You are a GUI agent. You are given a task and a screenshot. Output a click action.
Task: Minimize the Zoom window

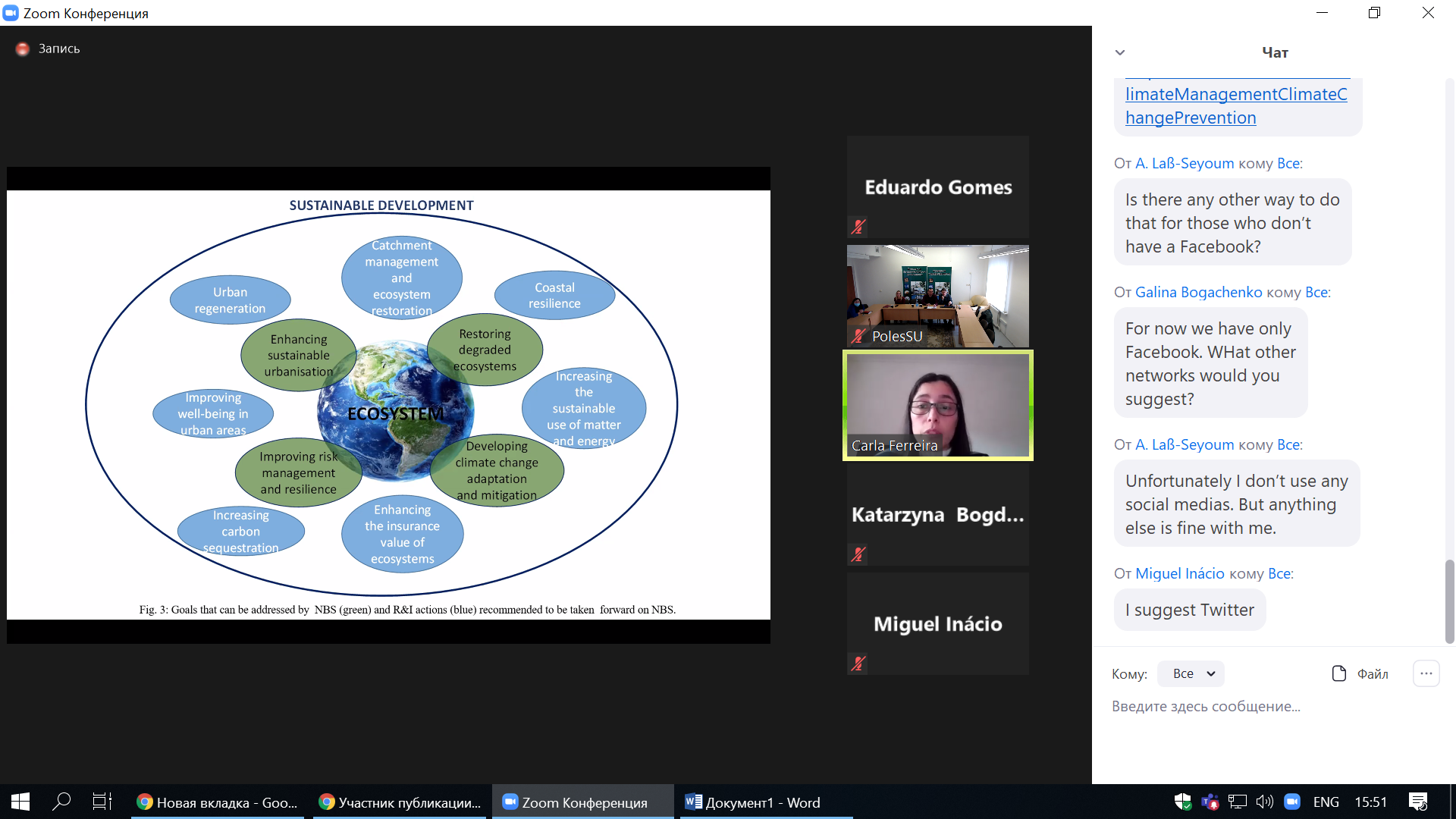click(1322, 13)
